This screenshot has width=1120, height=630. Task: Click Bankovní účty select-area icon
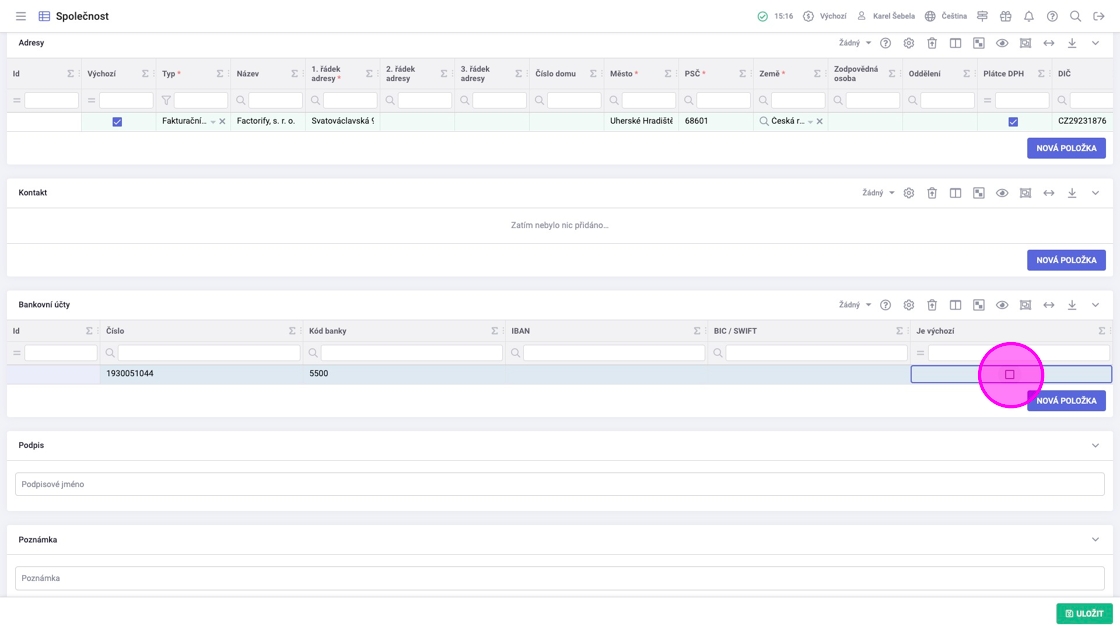point(1025,305)
